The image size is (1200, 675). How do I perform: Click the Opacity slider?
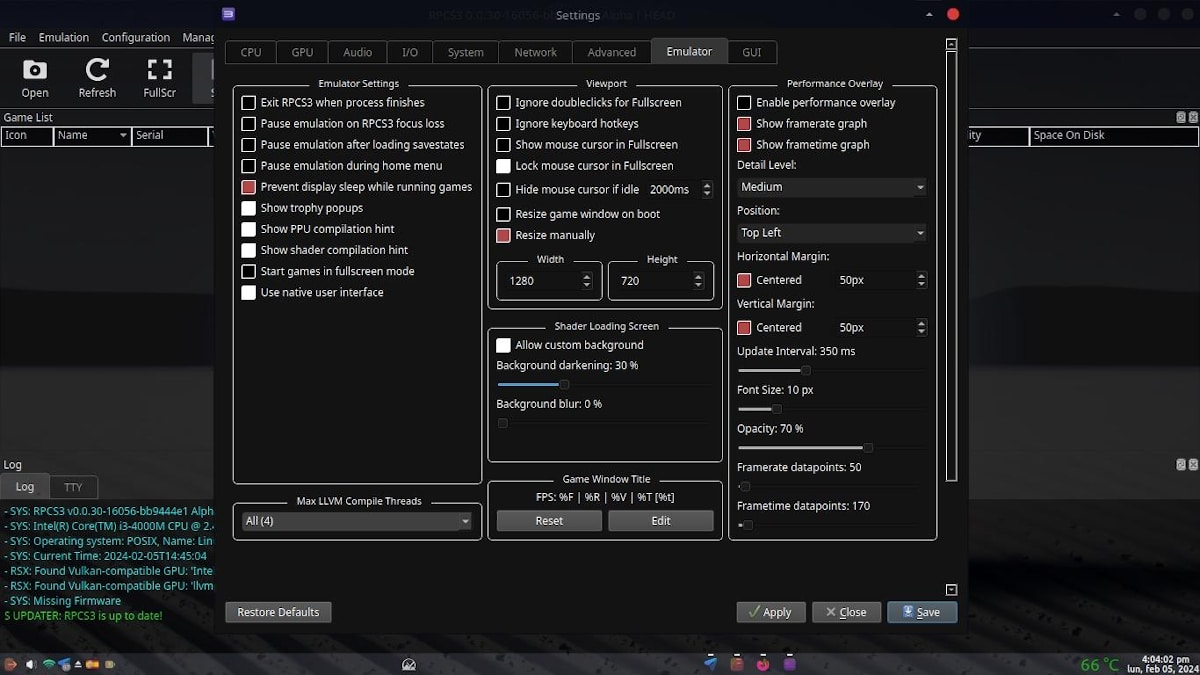pos(832,447)
